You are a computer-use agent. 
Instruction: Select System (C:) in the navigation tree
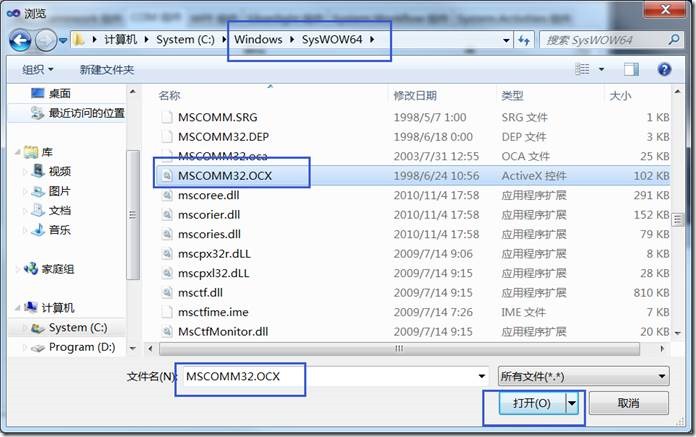point(77,328)
